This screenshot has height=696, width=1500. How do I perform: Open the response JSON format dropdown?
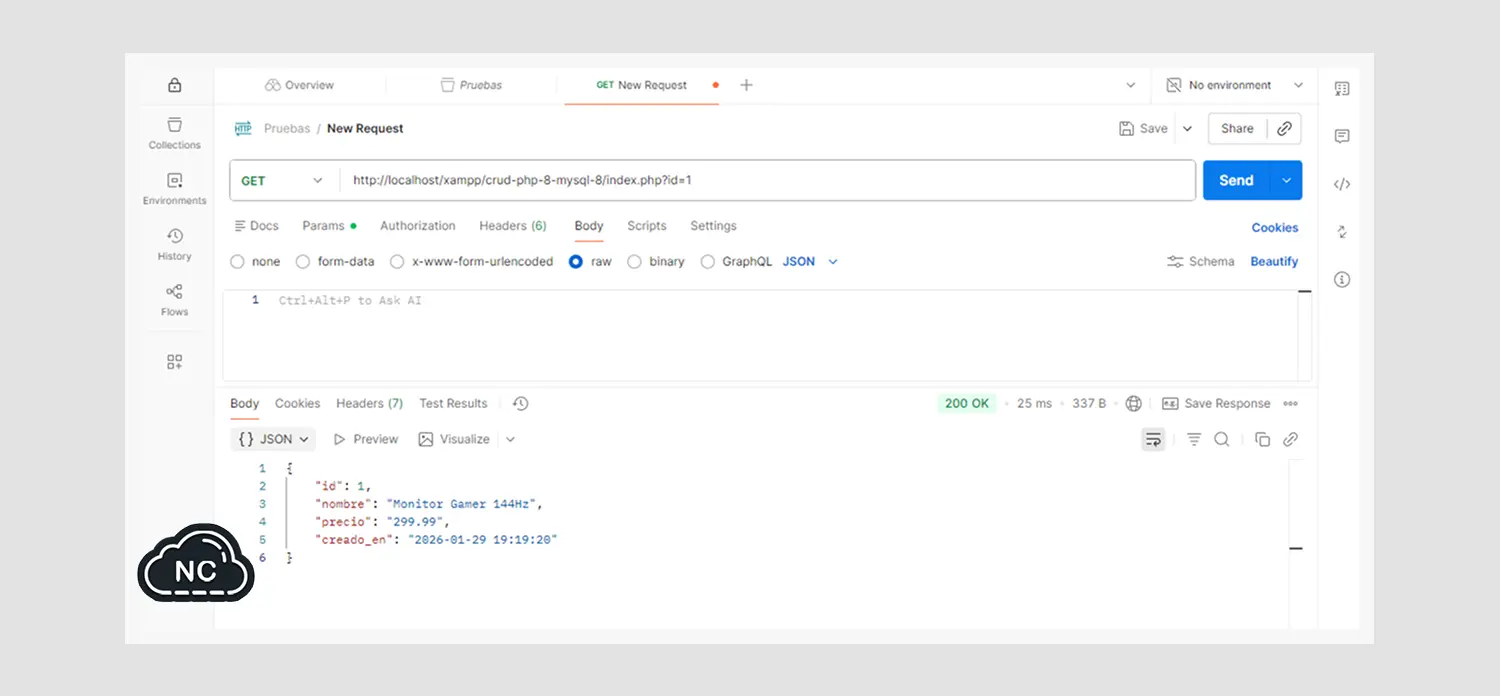click(x=274, y=439)
